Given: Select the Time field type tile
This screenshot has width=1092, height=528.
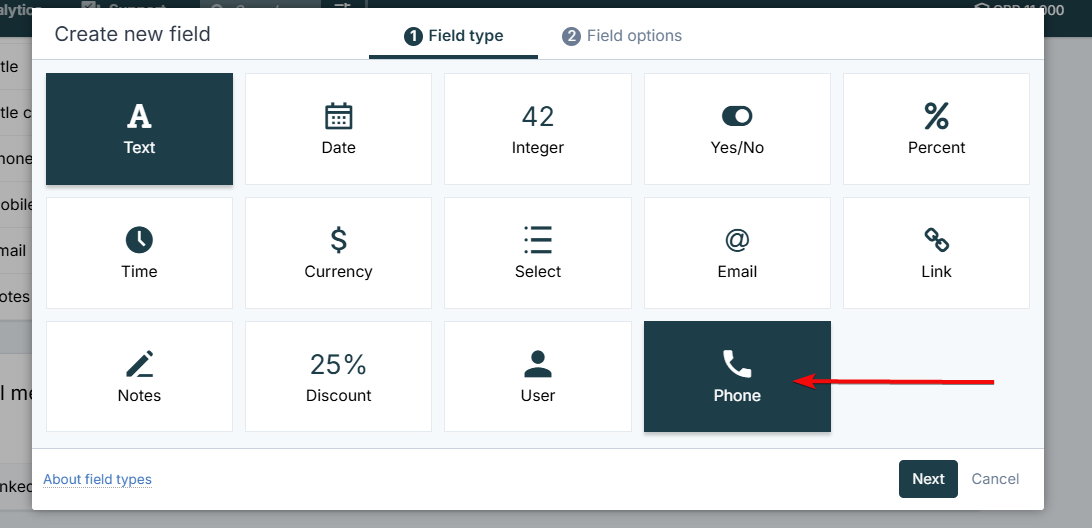Looking at the screenshot, I should [139, 253].
